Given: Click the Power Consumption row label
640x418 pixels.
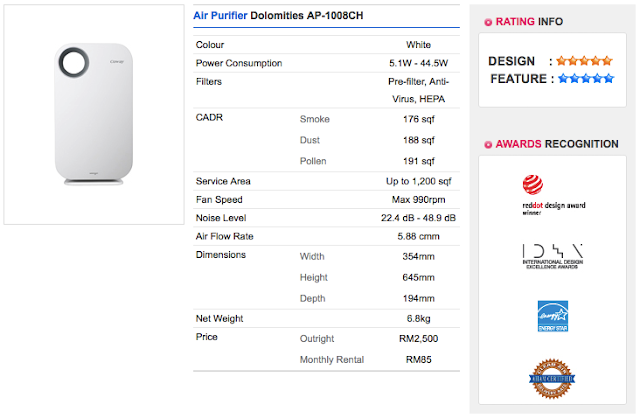Looking at the screenshot, I should (239, 63).
